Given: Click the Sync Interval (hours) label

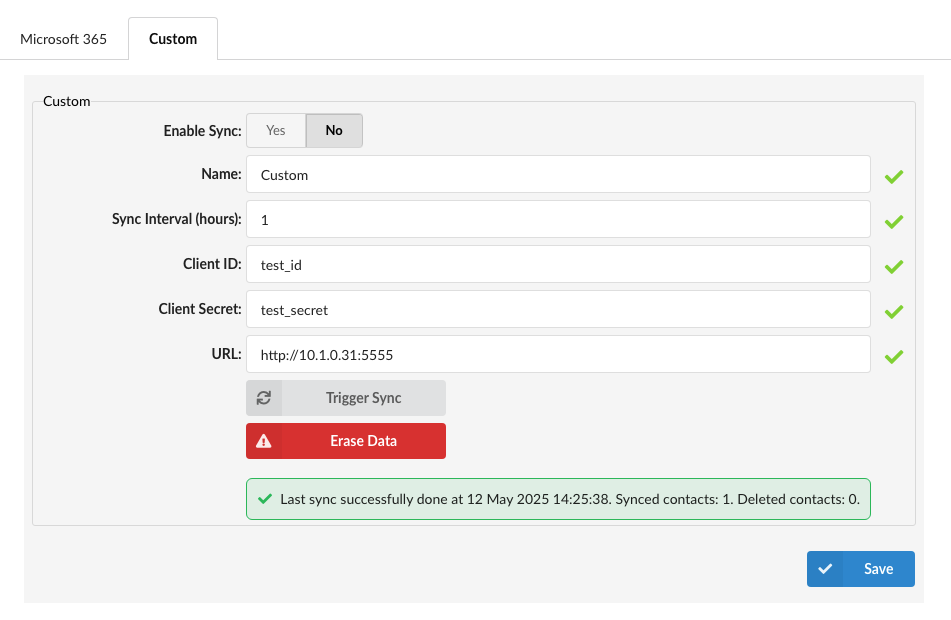Looking at the screenshot, I should click(x=176, y=219).
